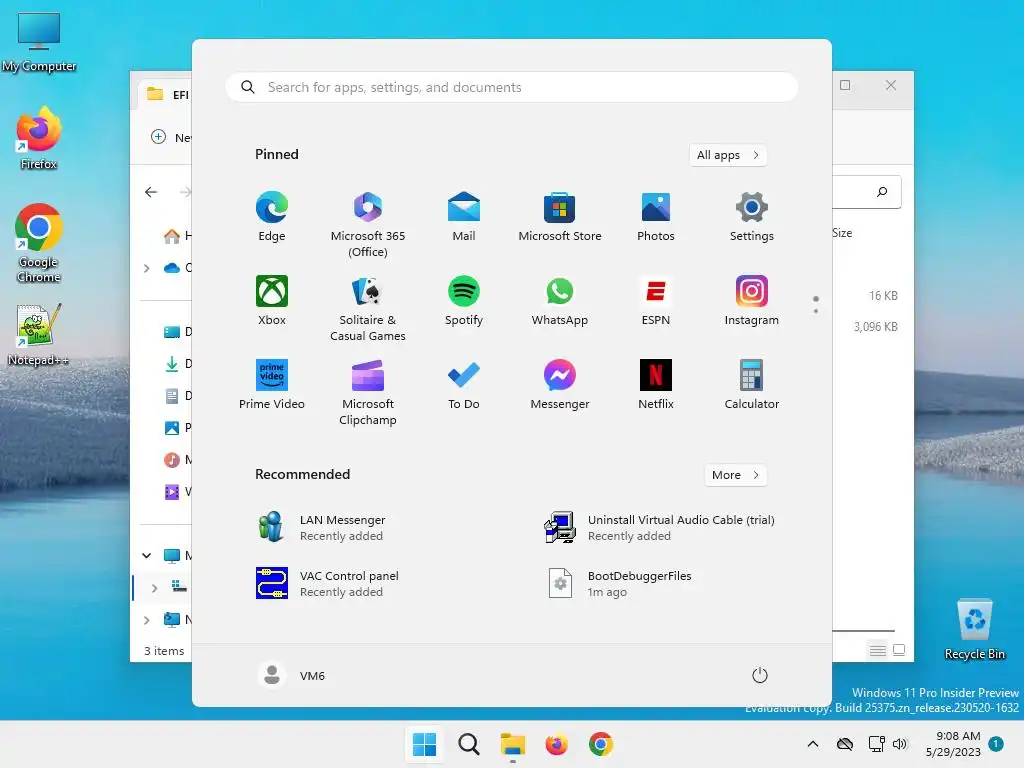This screenshot has height=768, width=1024.
Task: Launch Spotify from pinned apps
Action: coord(464,300)
